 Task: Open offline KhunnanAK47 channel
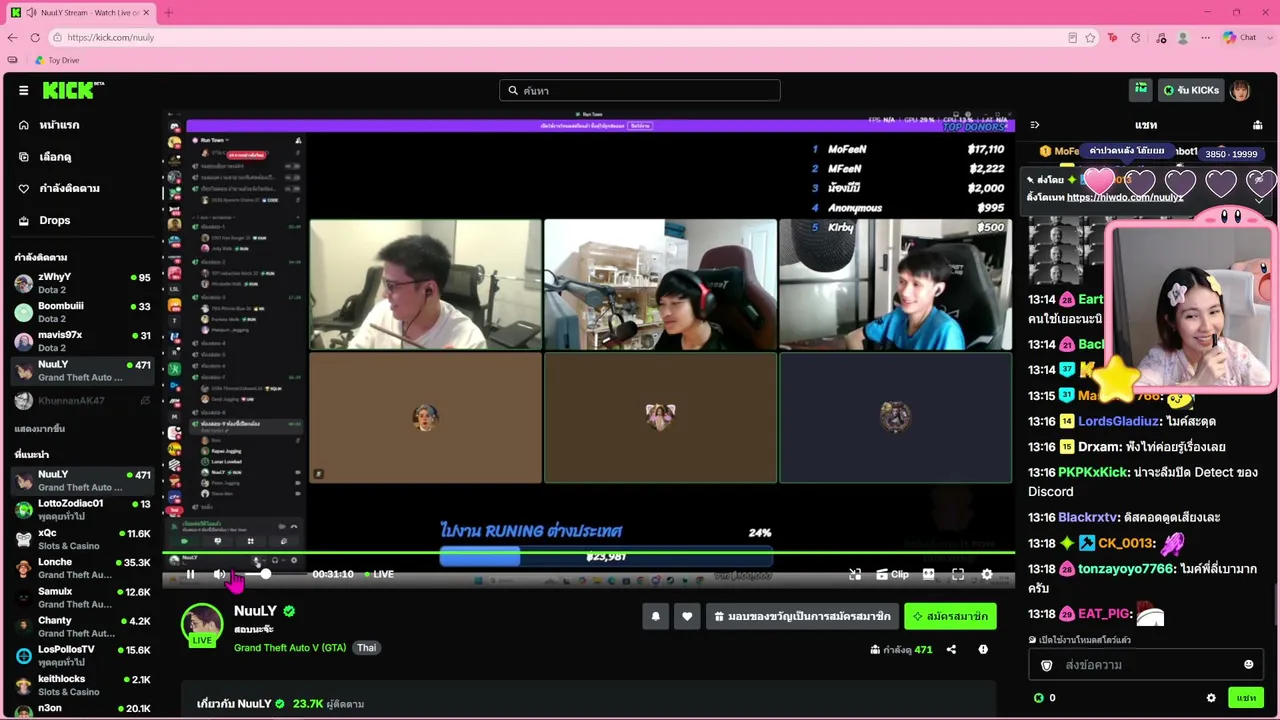point(82,401)
